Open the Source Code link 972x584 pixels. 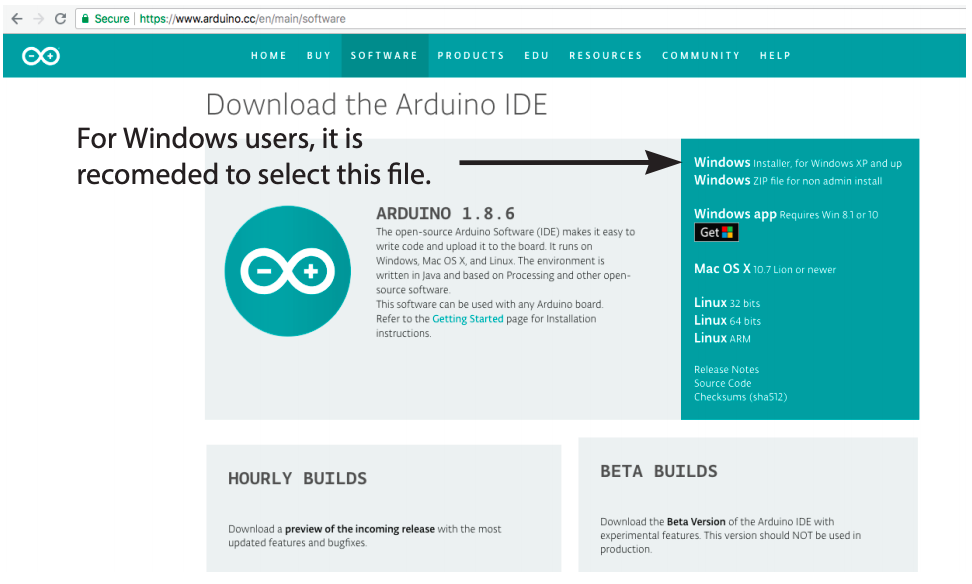pos(722,383)
